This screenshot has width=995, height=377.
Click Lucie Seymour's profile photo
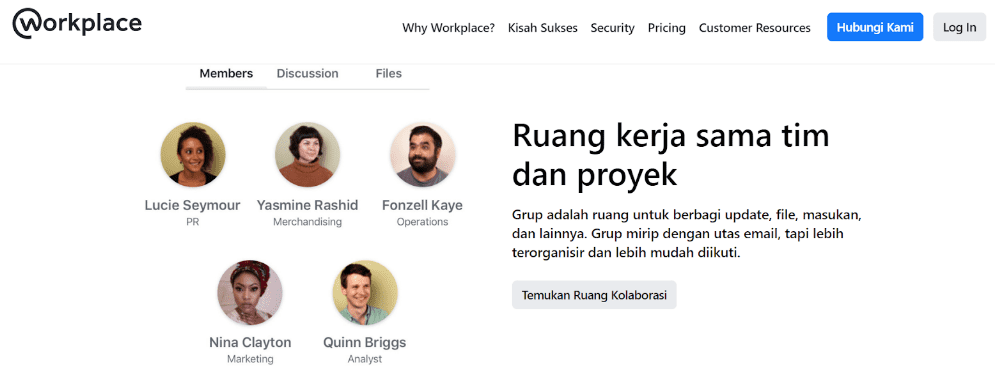point(193,154)
